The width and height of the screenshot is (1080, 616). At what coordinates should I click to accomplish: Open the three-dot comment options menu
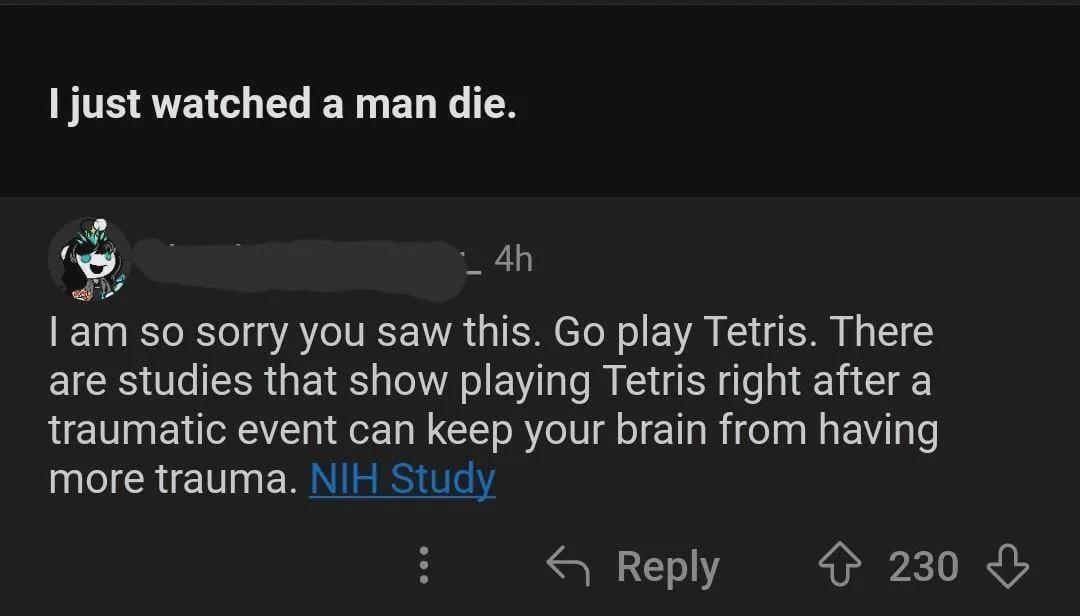424,565
